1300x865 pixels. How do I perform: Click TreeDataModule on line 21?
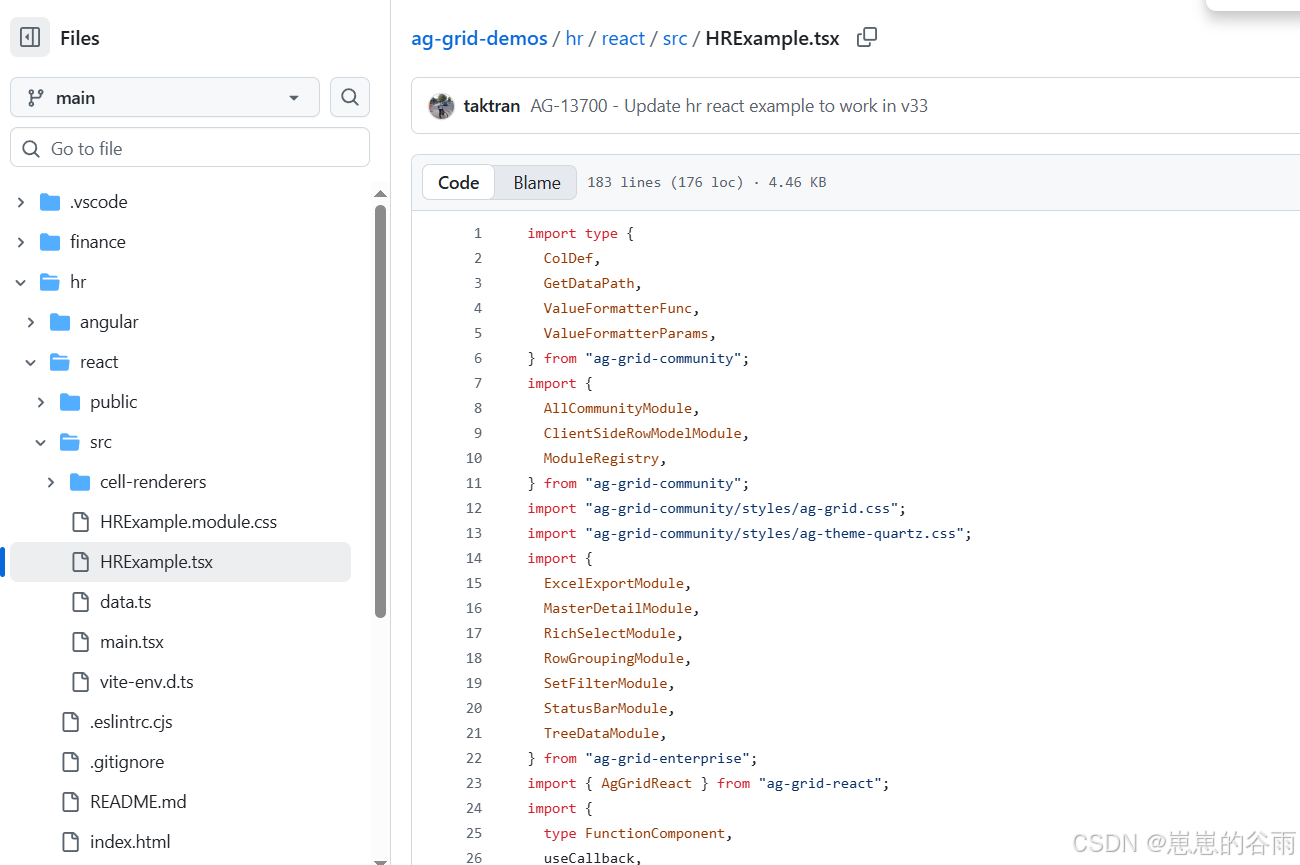coord(601,733)
